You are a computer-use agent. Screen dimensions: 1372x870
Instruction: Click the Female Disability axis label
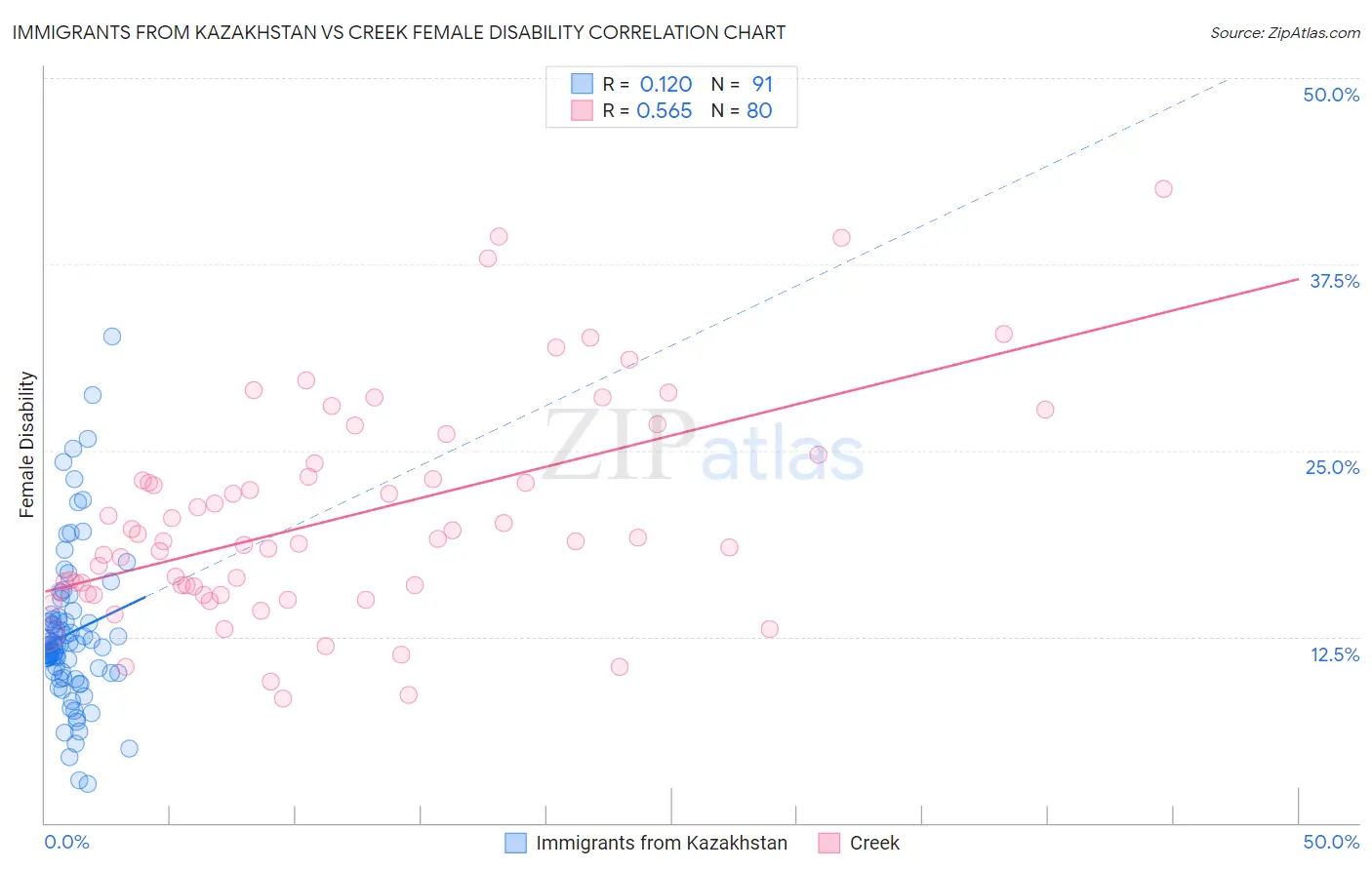tap(27, 445)
